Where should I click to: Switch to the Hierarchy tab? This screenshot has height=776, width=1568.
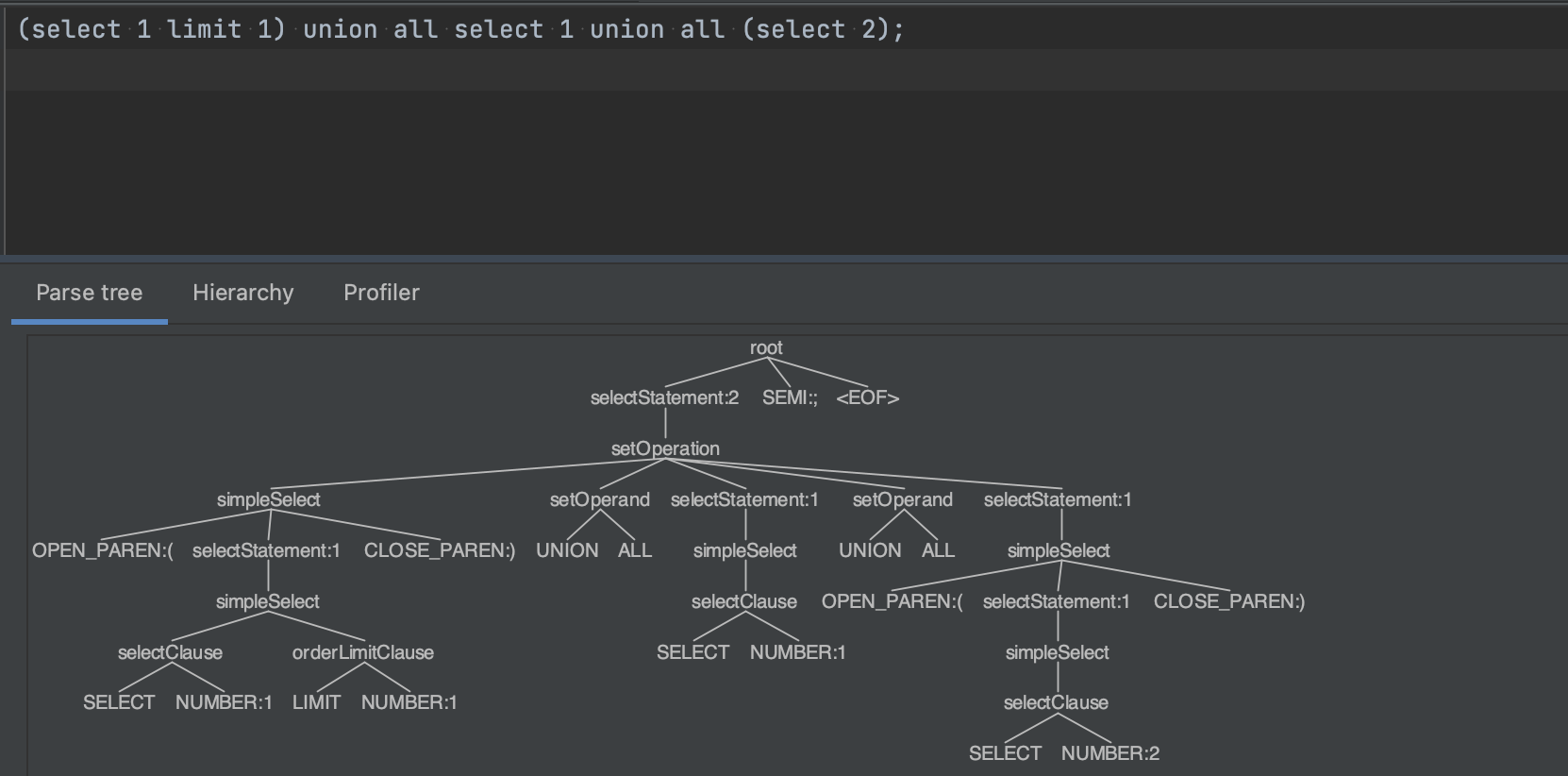[242, 293]
